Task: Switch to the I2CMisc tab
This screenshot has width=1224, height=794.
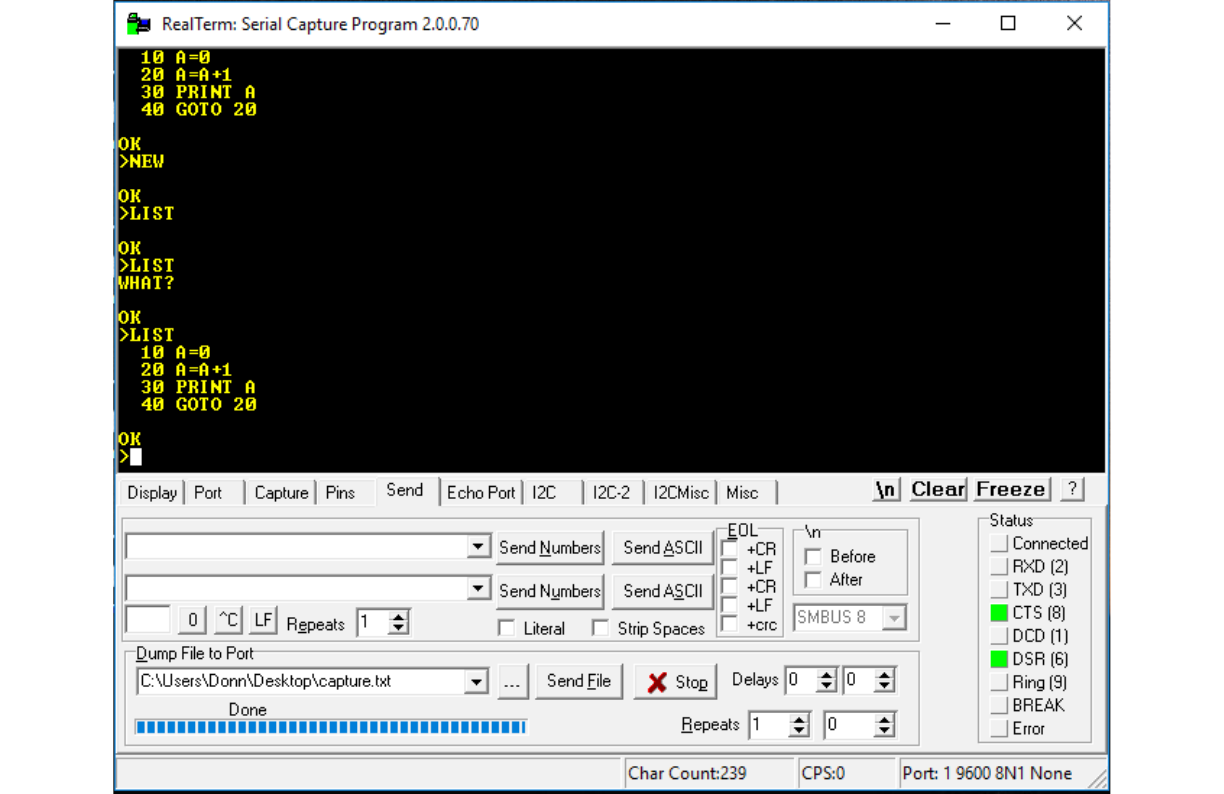Action: (681, 492)
